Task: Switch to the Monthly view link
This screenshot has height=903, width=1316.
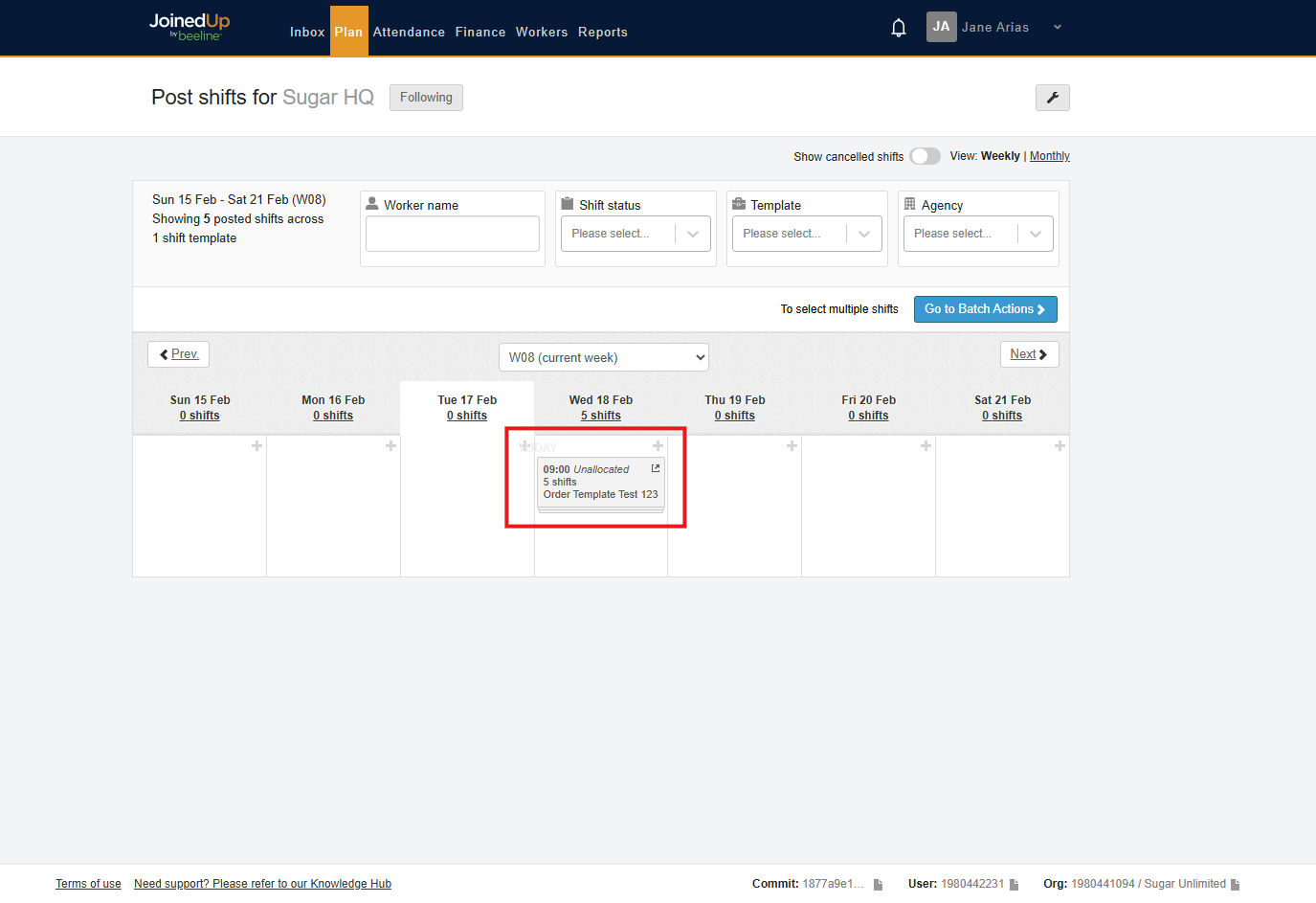Action: pyautogui.click(x=1049, y=156)
